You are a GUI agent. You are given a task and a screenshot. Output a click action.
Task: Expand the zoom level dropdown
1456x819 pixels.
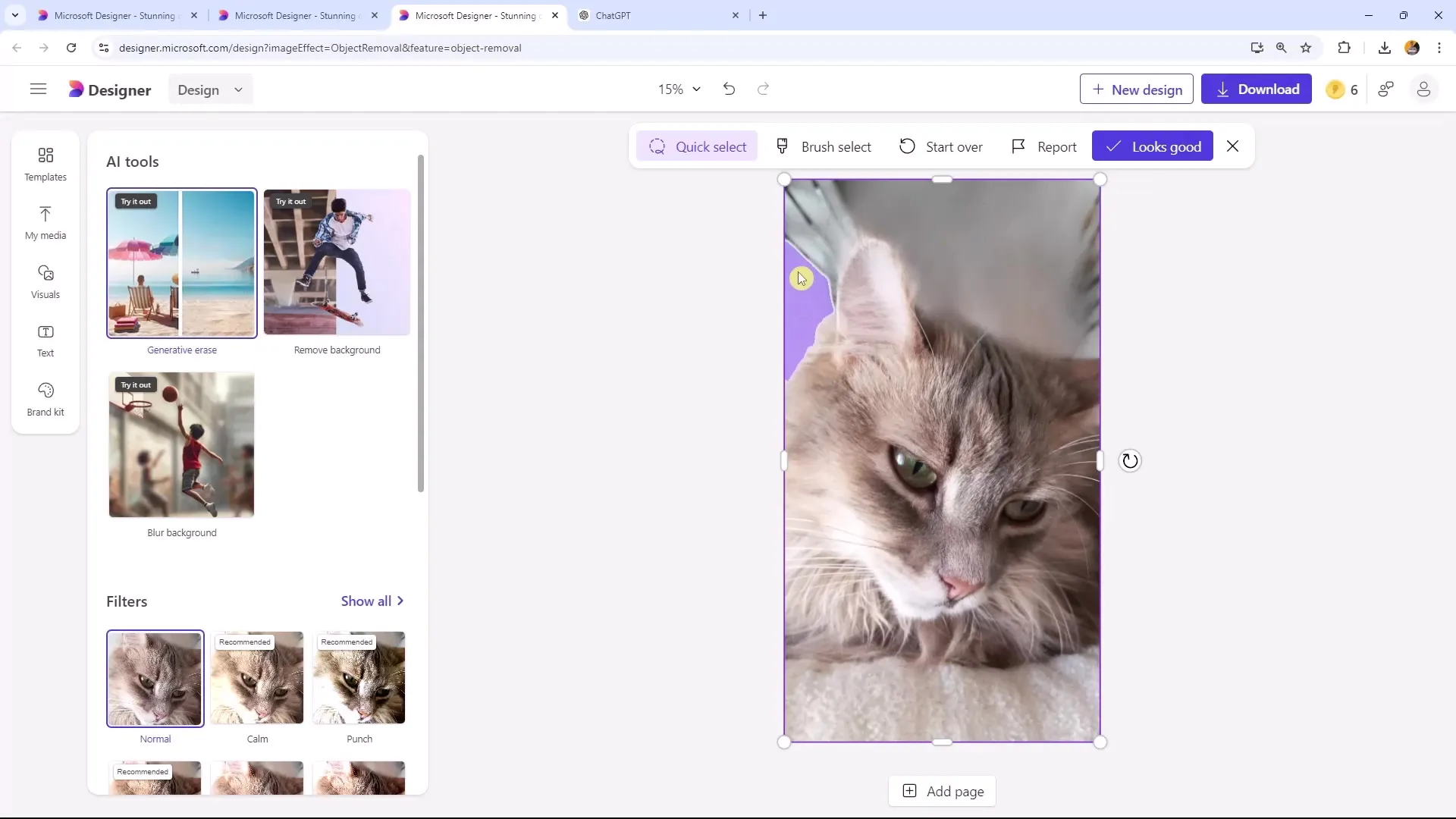click(x=697, y=89)
